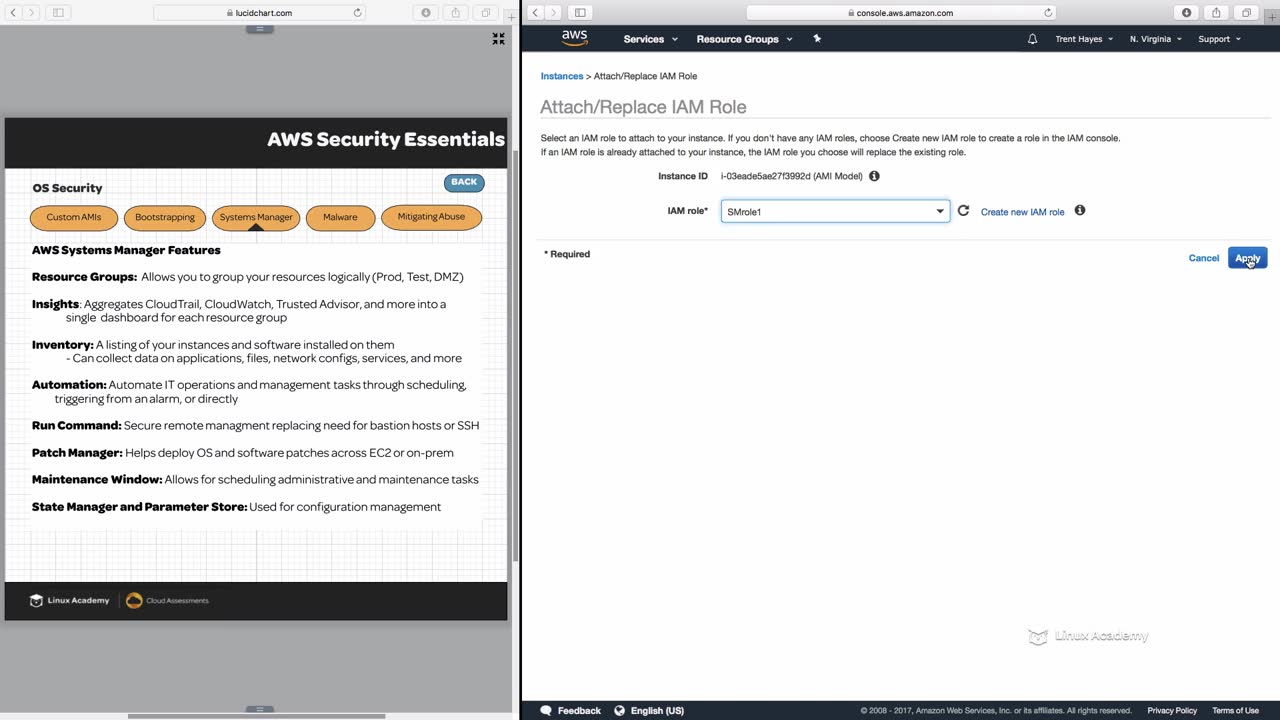
Task: Show sidebar in the AWS console Safari window
Action: (580, 13)
